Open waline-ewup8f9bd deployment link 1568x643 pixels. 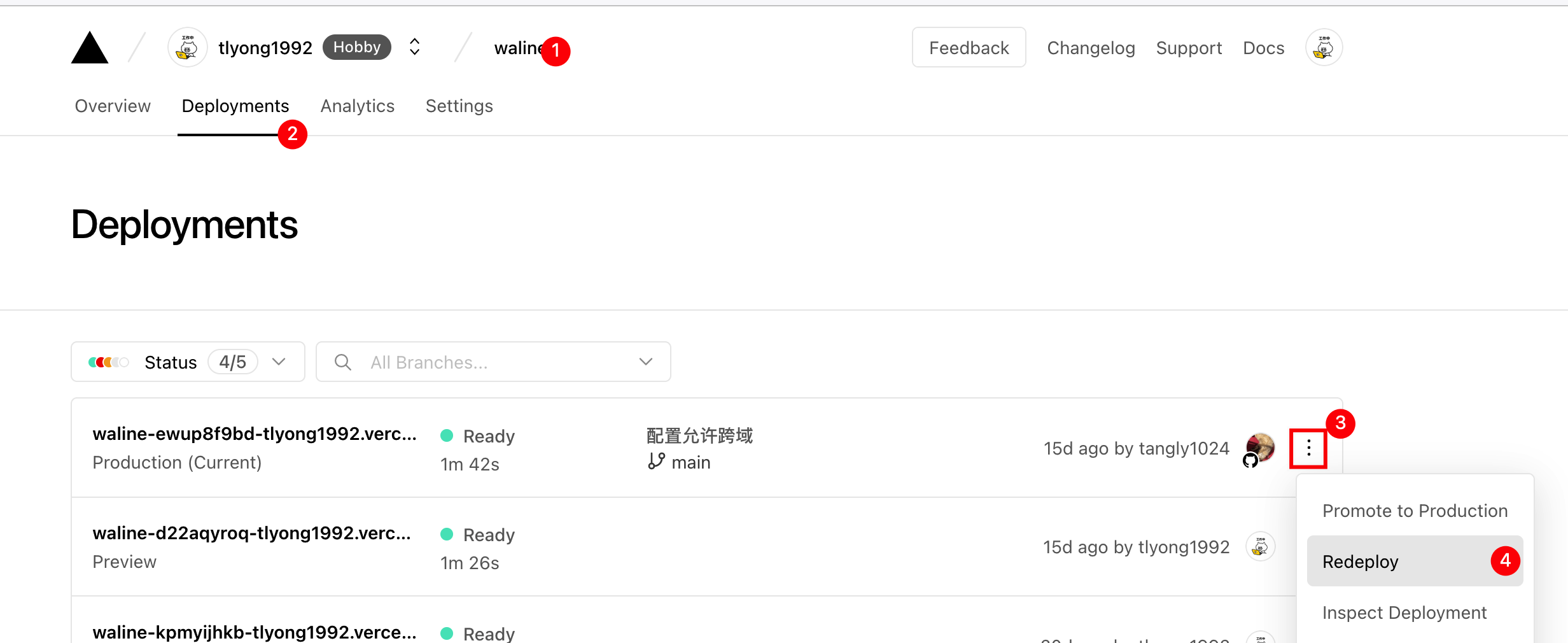[x=255, y=434]
